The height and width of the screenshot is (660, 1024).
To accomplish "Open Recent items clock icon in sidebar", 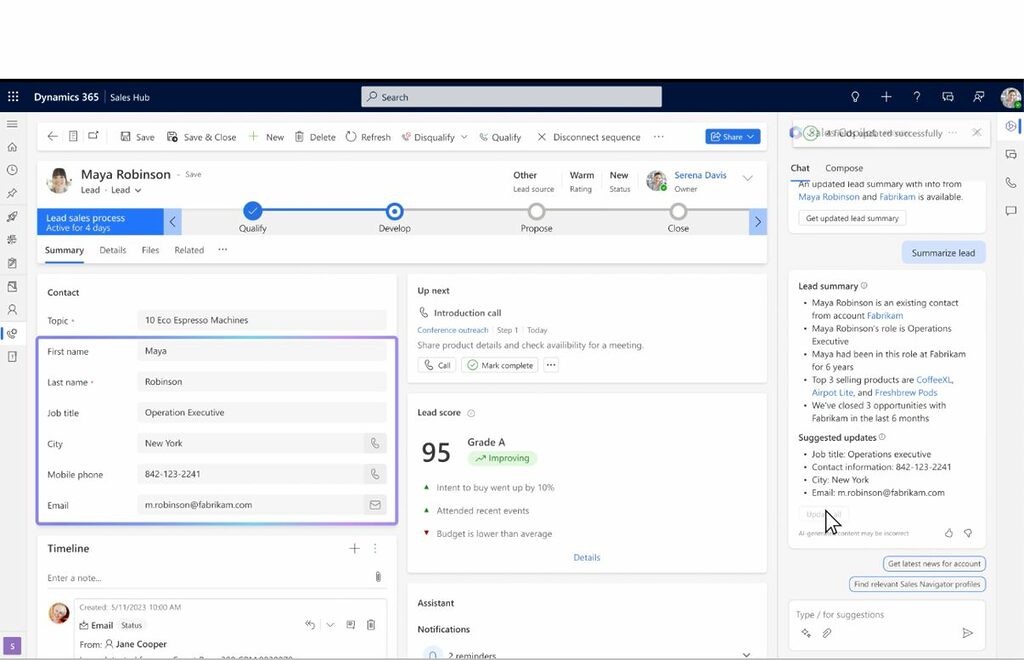I will (12, 170).
